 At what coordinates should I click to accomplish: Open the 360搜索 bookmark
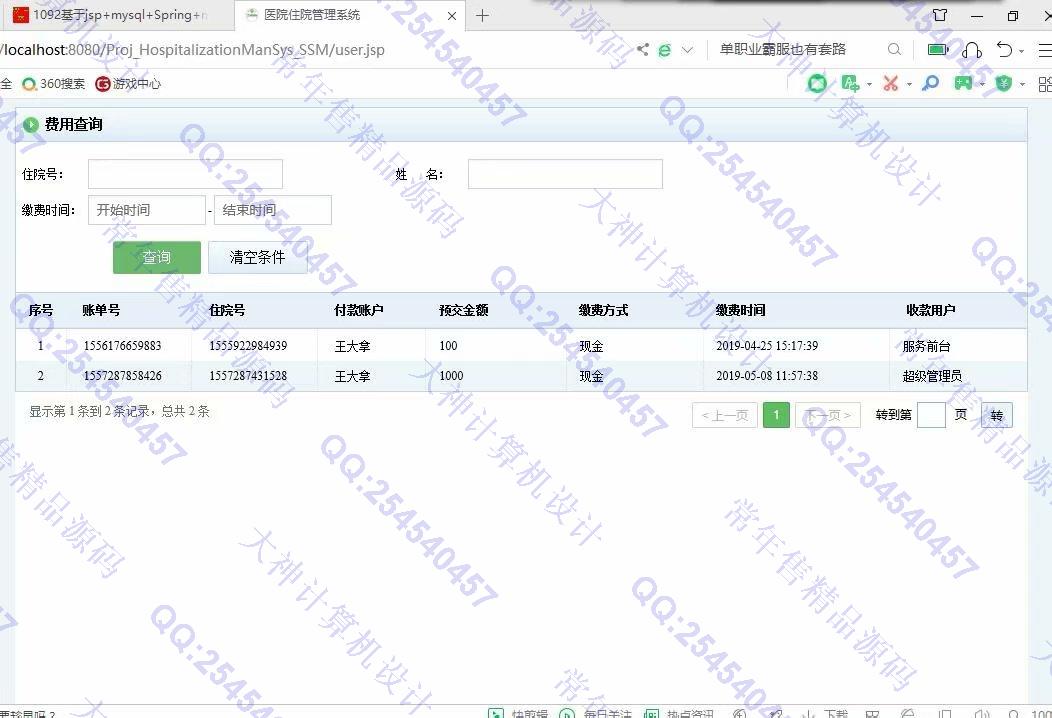[54, 84]
